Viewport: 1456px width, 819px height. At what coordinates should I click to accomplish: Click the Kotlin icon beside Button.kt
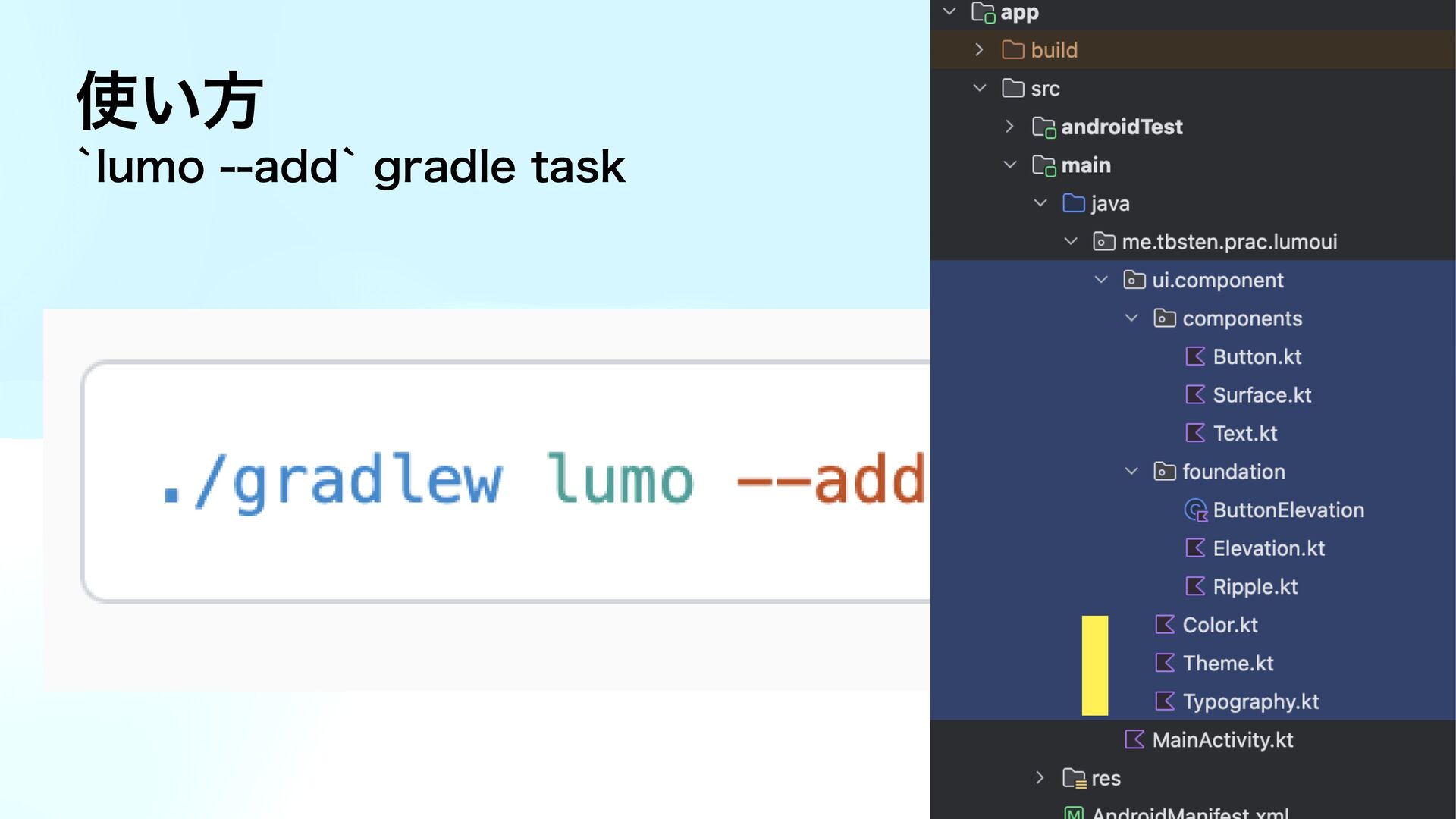click(1195, 356)
